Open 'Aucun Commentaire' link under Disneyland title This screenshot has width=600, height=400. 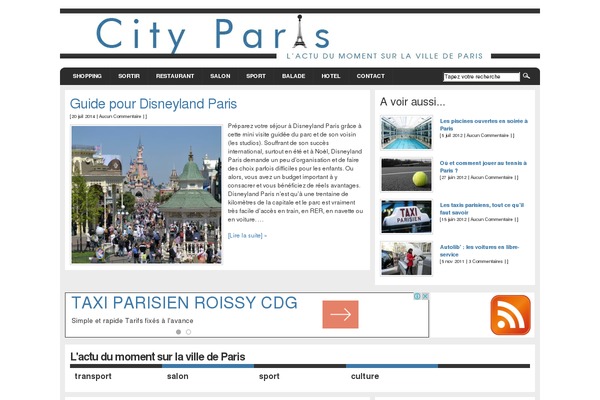coord(120,116)
